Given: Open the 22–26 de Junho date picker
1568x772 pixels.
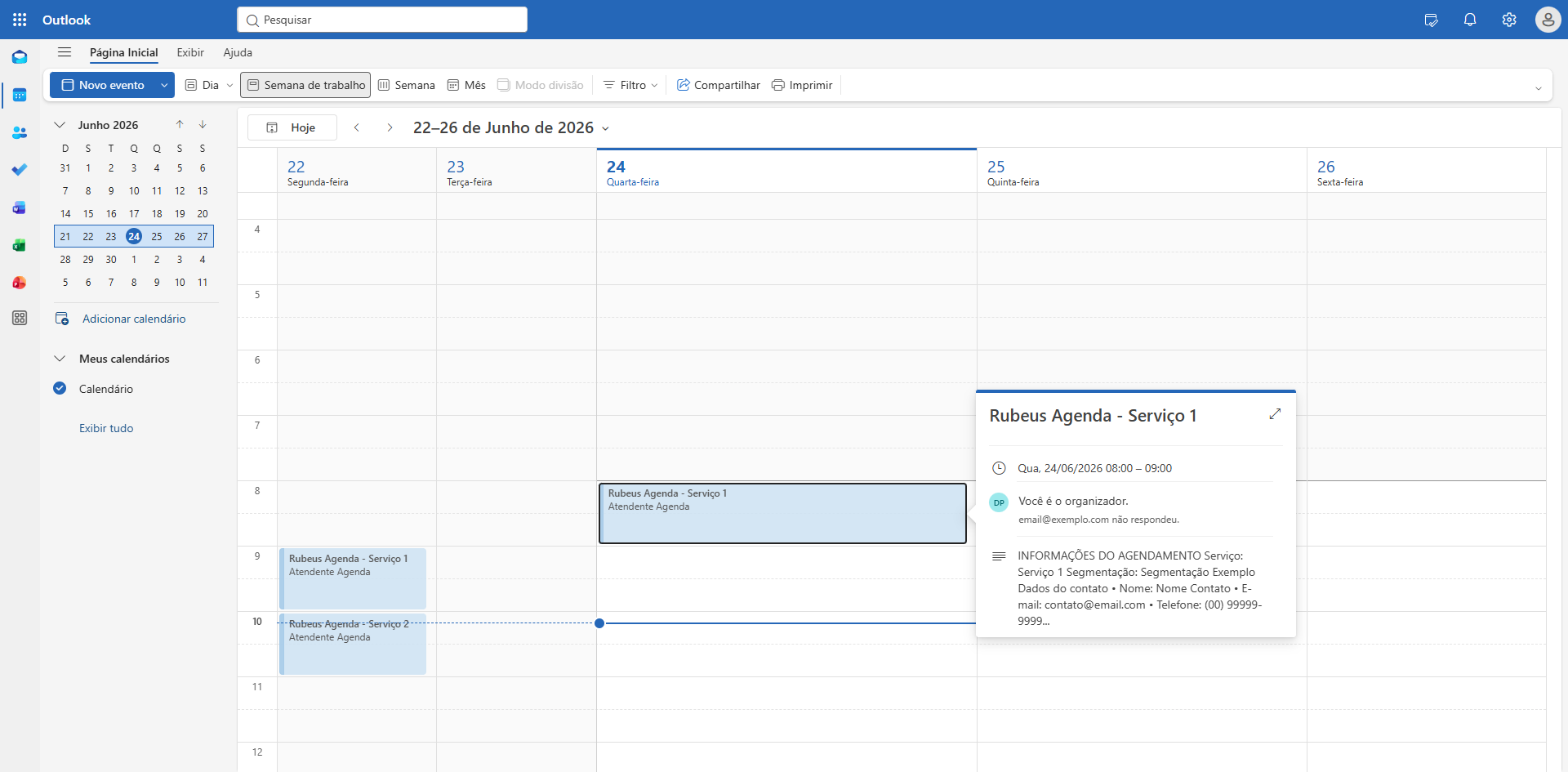Looking at the screenshot, I should [511, 127].
